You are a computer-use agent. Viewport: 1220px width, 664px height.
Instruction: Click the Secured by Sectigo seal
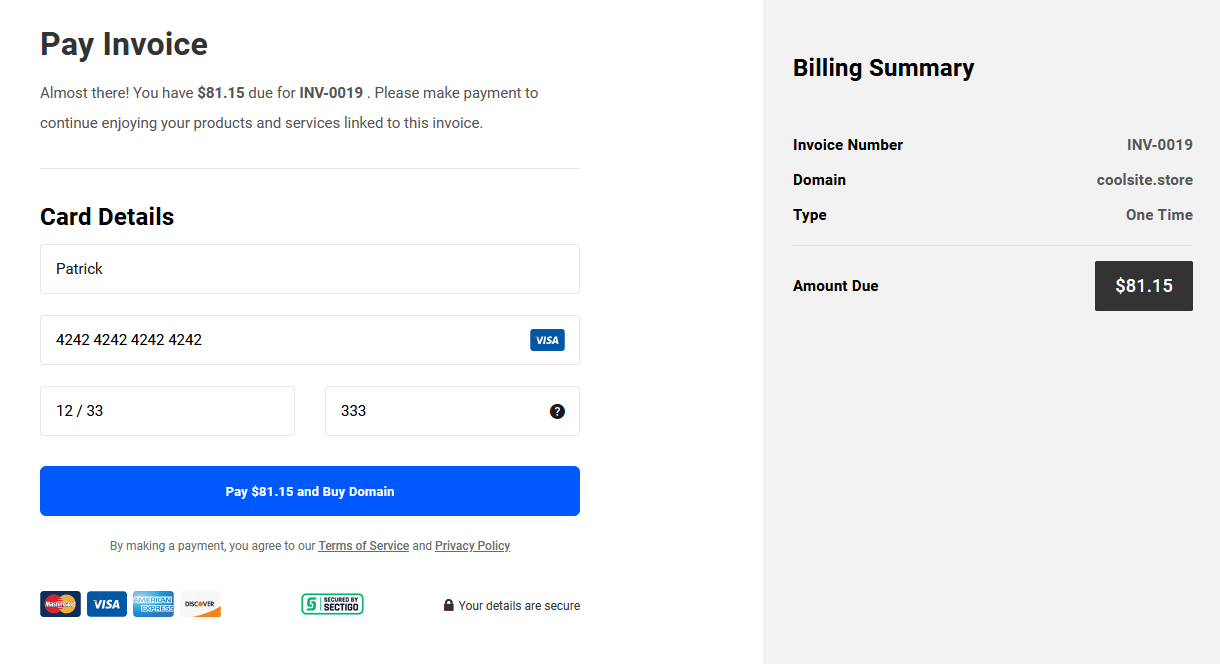coord(332,604)
